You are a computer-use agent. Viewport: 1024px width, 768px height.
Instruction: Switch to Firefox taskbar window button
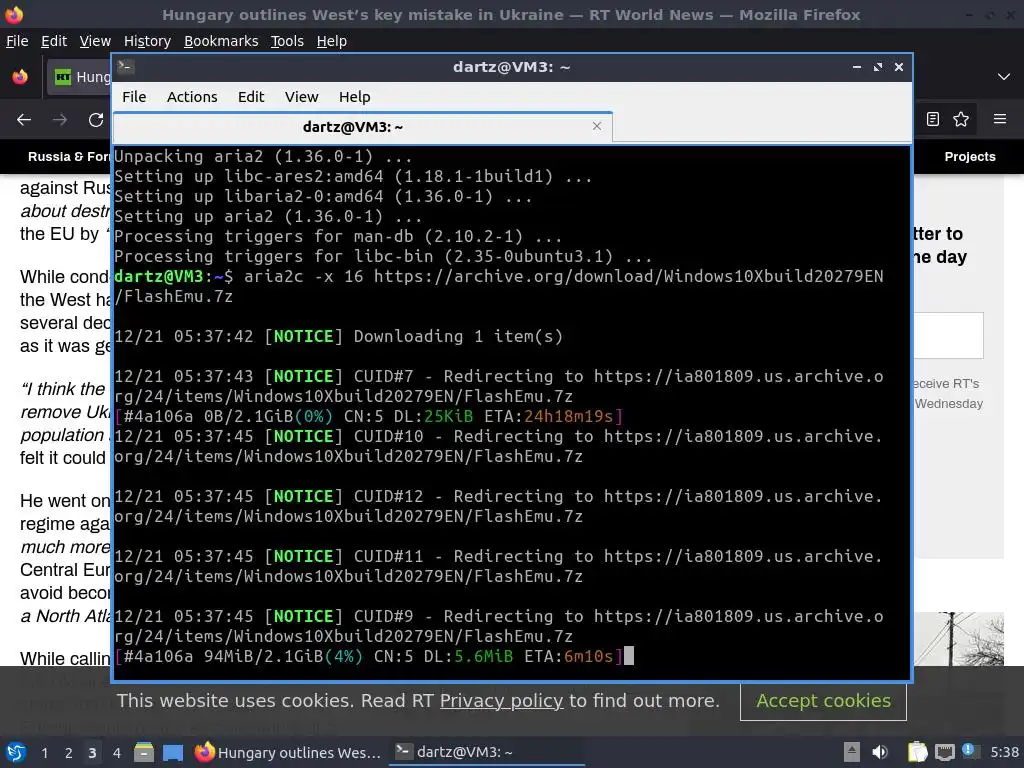pos(288,752)
